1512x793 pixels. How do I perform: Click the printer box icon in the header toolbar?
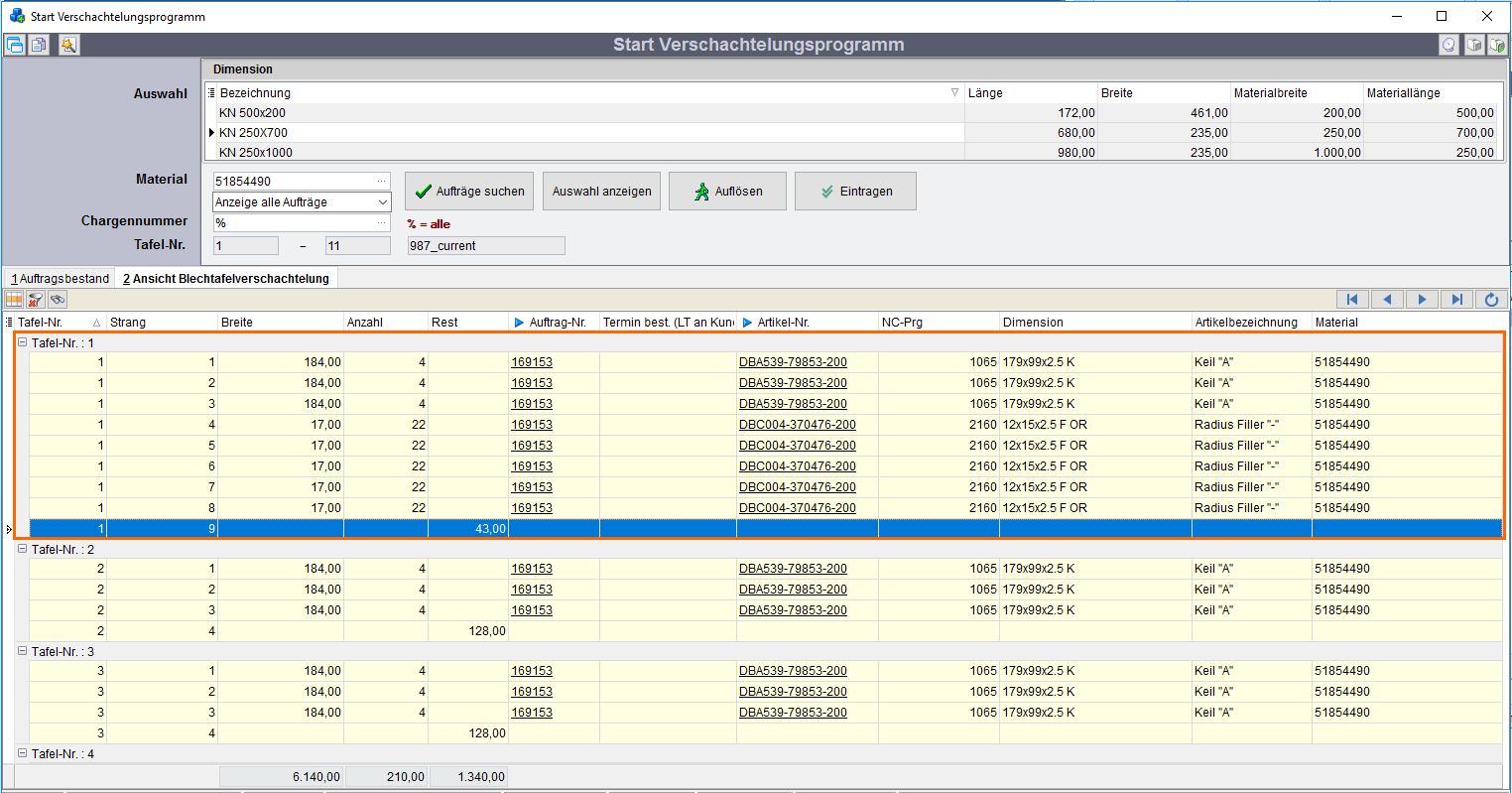(x=1474, y=45)
